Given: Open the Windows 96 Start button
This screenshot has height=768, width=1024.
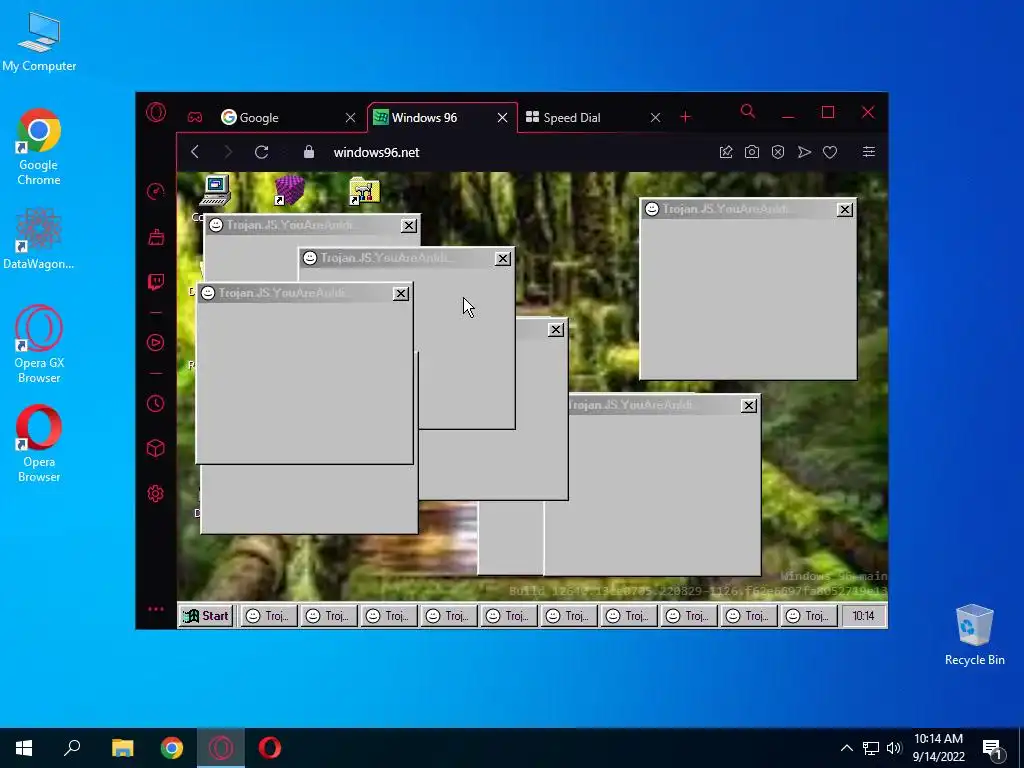Looking at the screenshot, I should 206,616.
